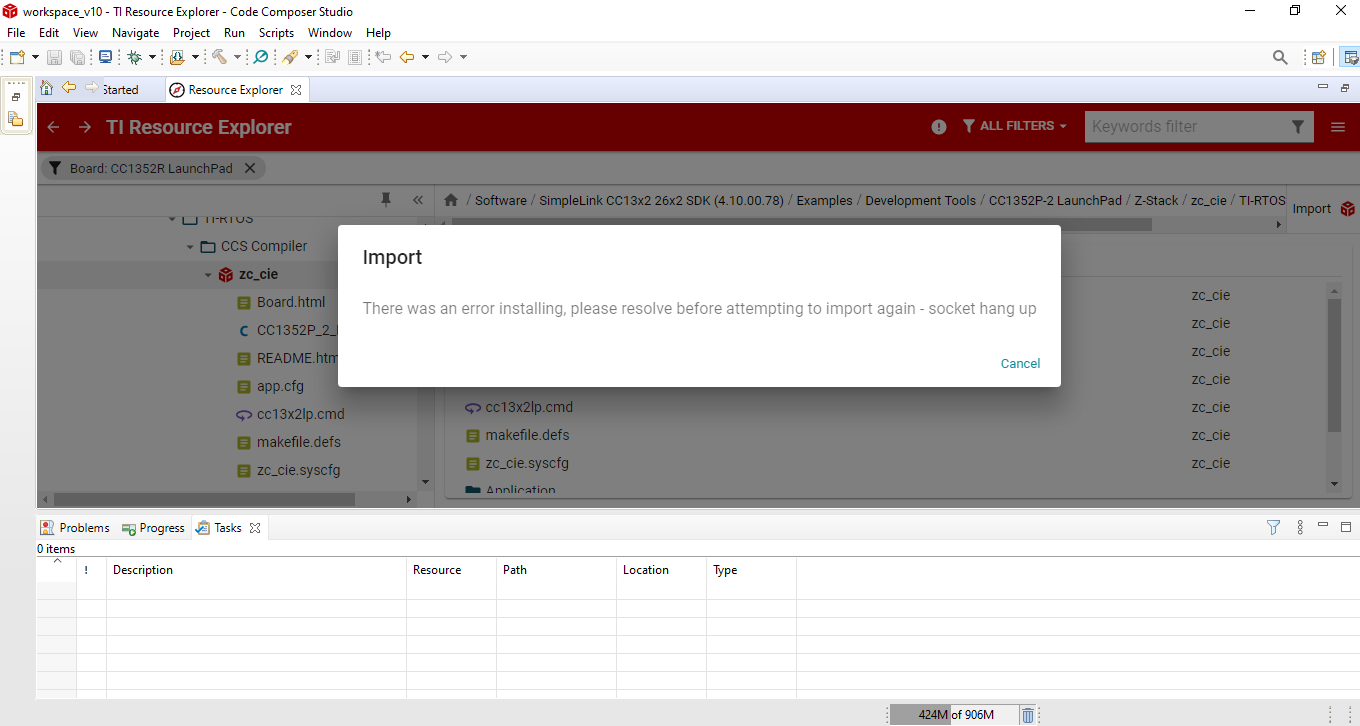Select the CCS Edit perspective icon
1360x726 pixels.
(x=1350, y=57)
